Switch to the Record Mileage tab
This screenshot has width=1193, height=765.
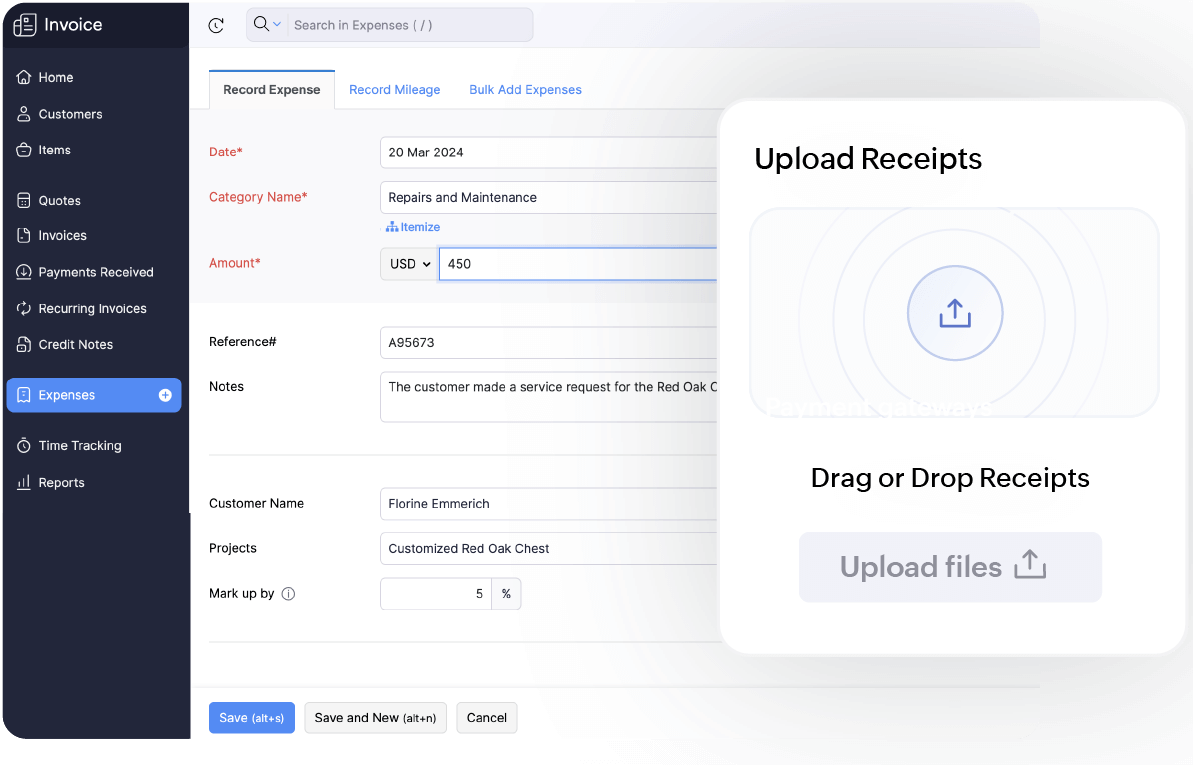[x=394, y=89]
